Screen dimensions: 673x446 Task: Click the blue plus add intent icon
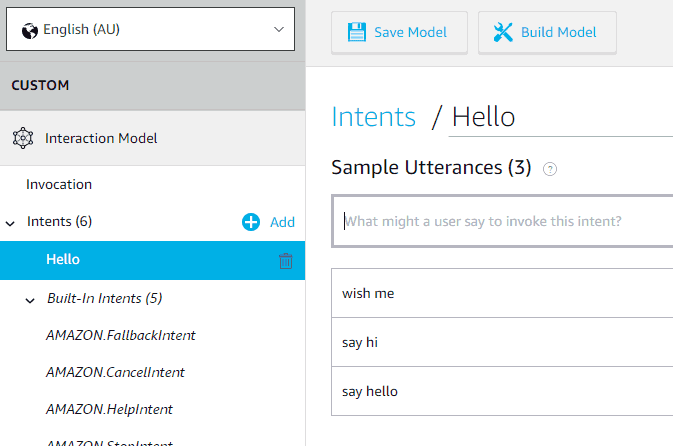click(251, 222)
